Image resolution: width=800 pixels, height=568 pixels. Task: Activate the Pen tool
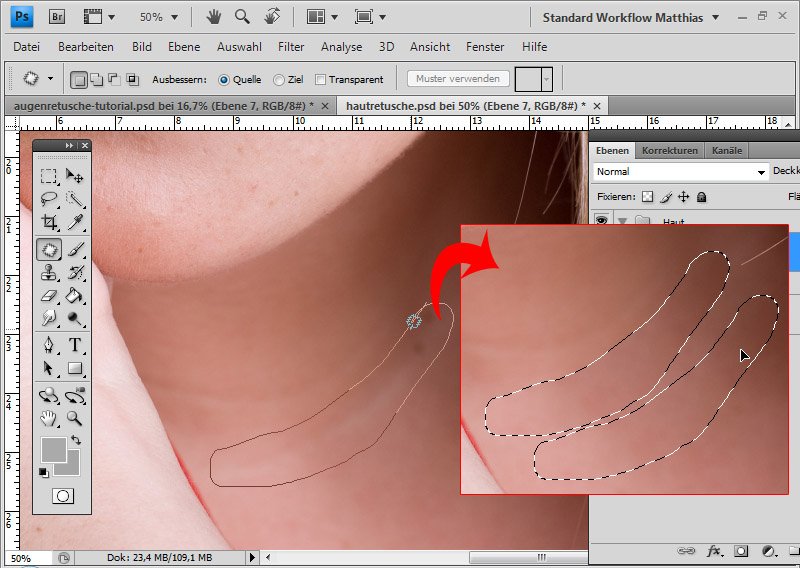[x=48, y=345]
